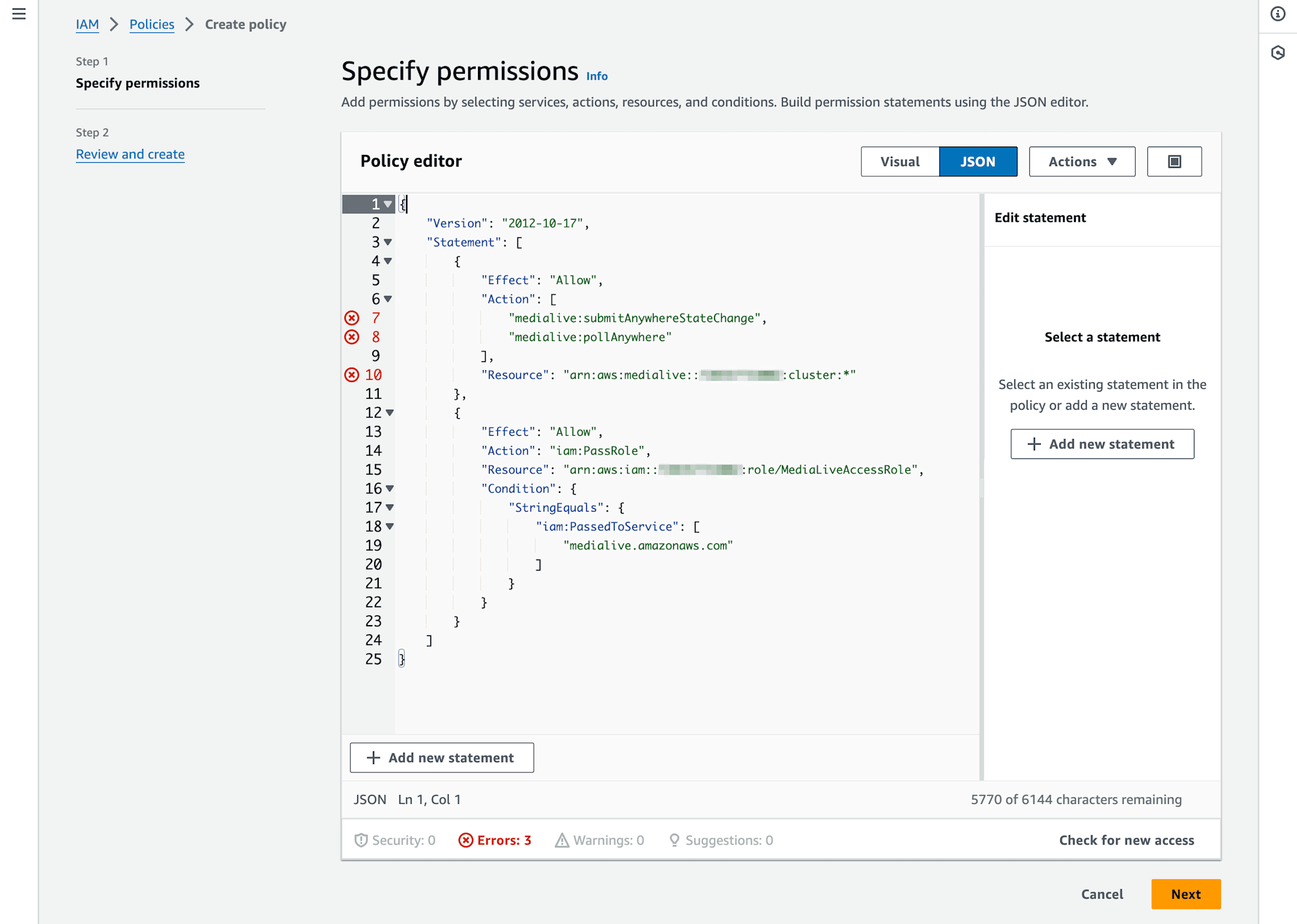
Task: Expand the Actions dropdown menu
Action: click(1083, 160)
